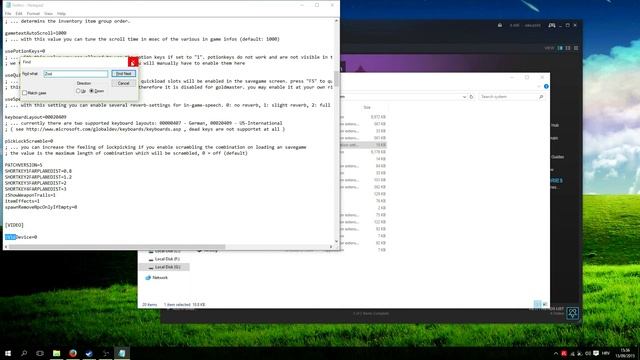Open the Edit menu in Notepad

tap(19, 13)
